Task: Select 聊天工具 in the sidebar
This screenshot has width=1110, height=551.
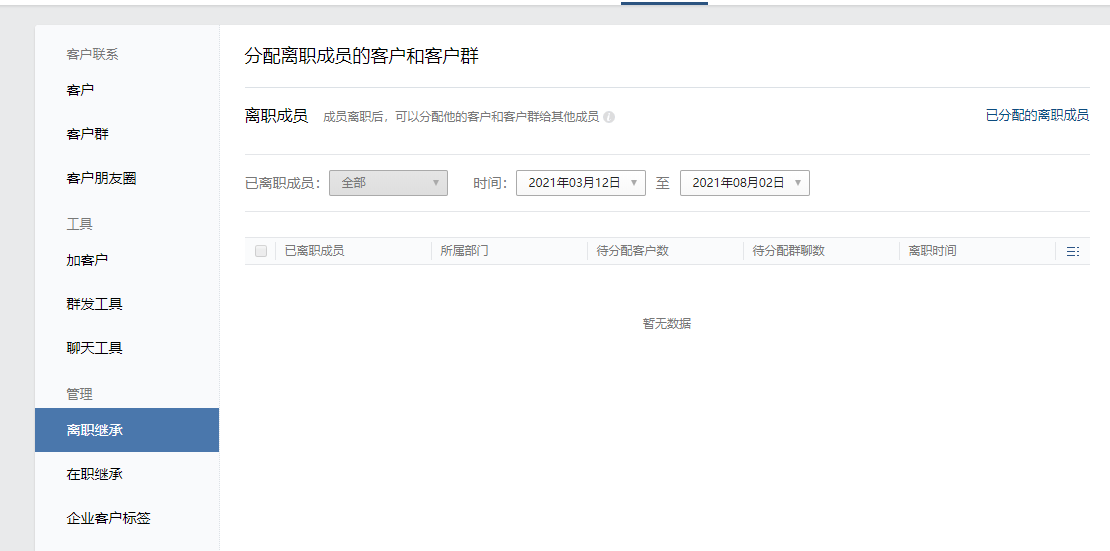Action: coord(94,348)
